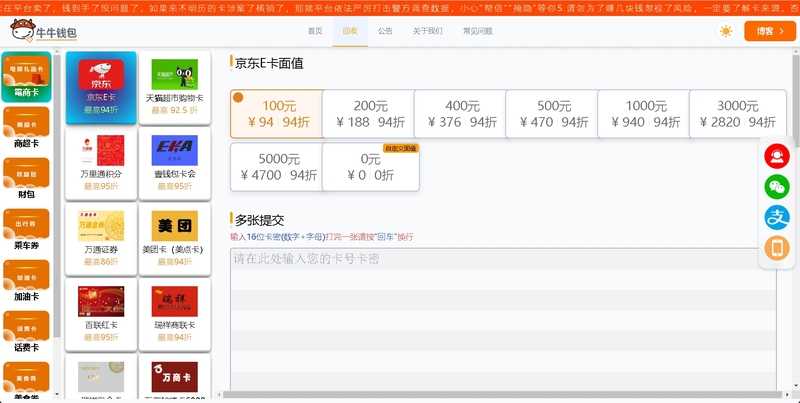
Task: Select the 乘车券 category icon
Action: tap(27, 230)
